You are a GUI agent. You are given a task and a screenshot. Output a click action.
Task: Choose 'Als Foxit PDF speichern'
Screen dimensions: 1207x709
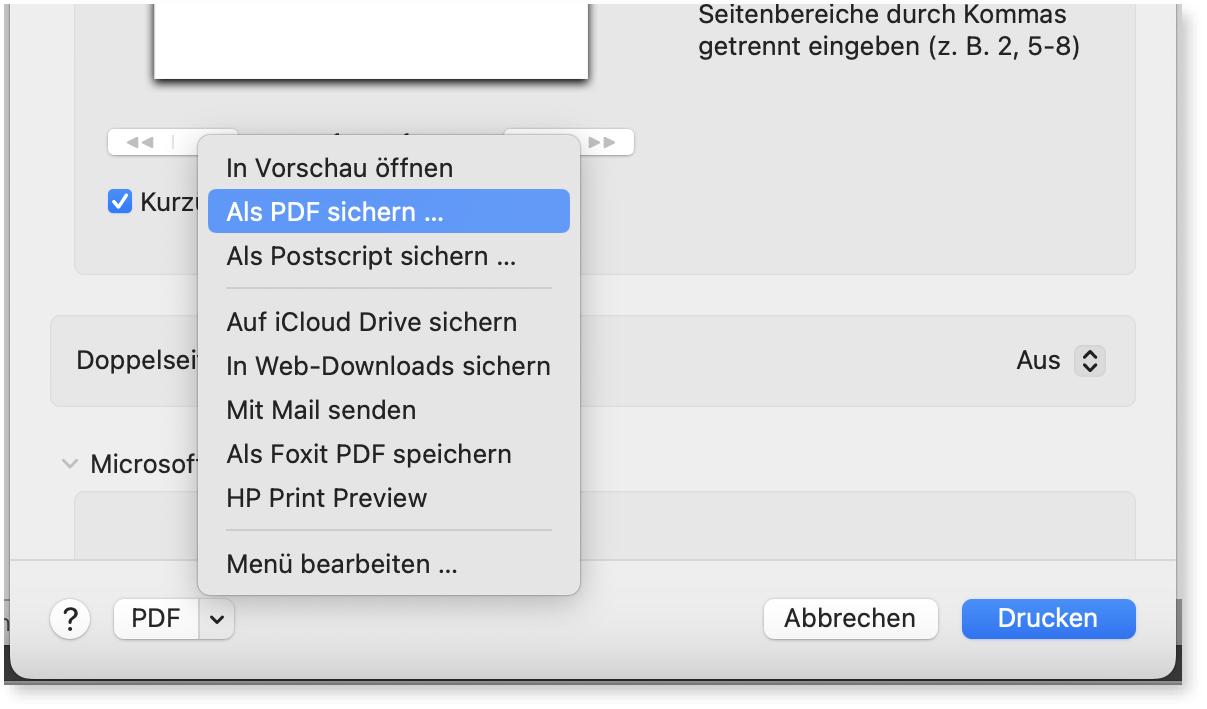pyautogui.click(x=369, y=454)
